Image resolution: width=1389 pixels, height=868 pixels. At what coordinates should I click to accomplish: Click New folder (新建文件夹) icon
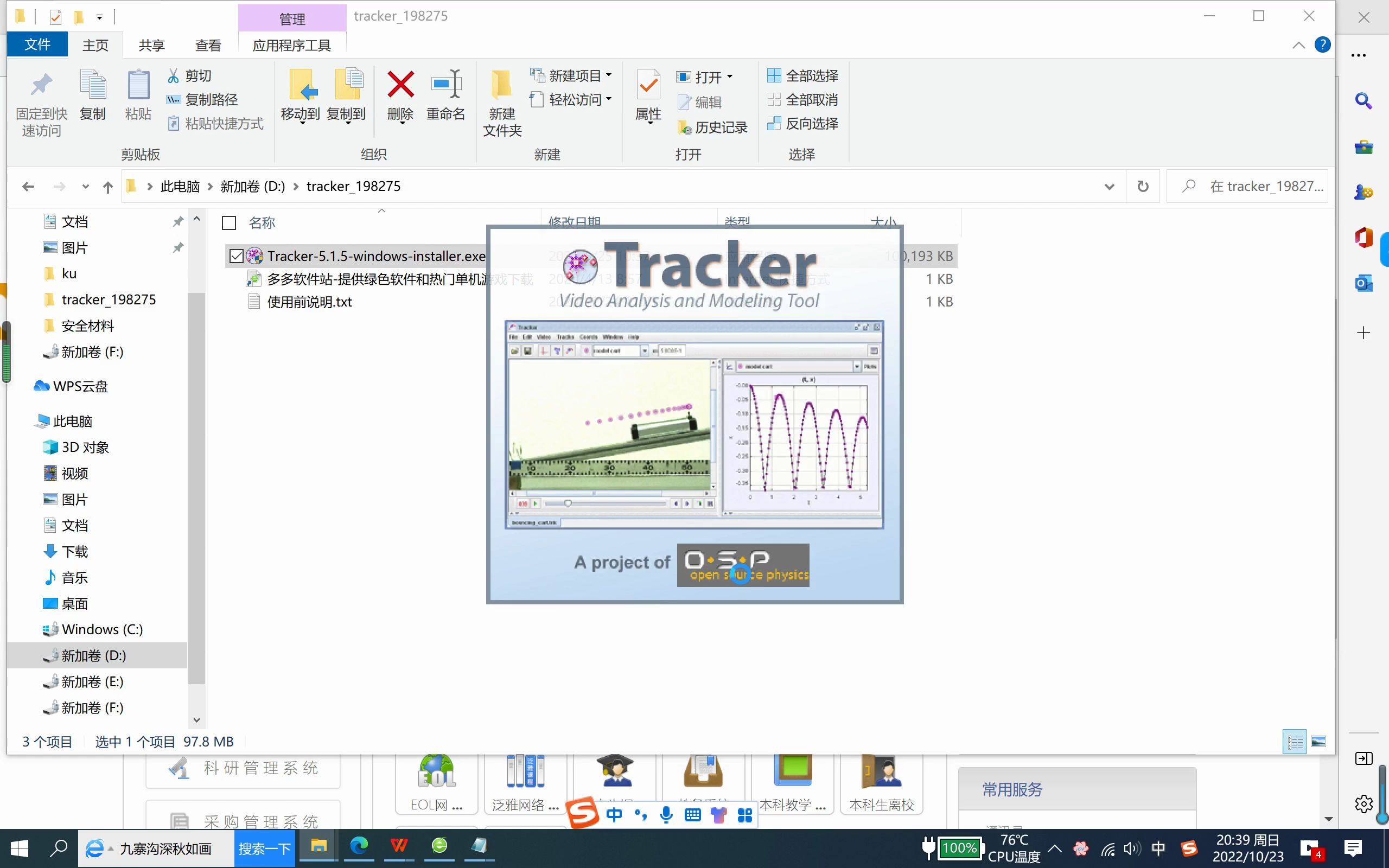501,85
